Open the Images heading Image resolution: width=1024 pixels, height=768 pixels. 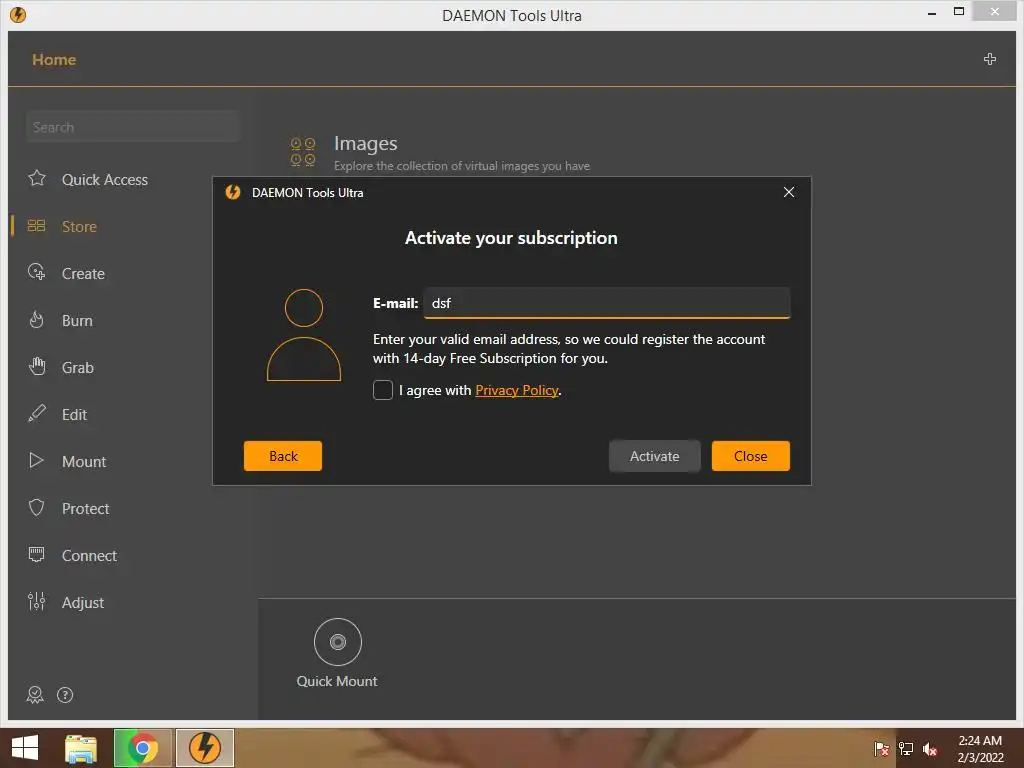tap(366, 144)
